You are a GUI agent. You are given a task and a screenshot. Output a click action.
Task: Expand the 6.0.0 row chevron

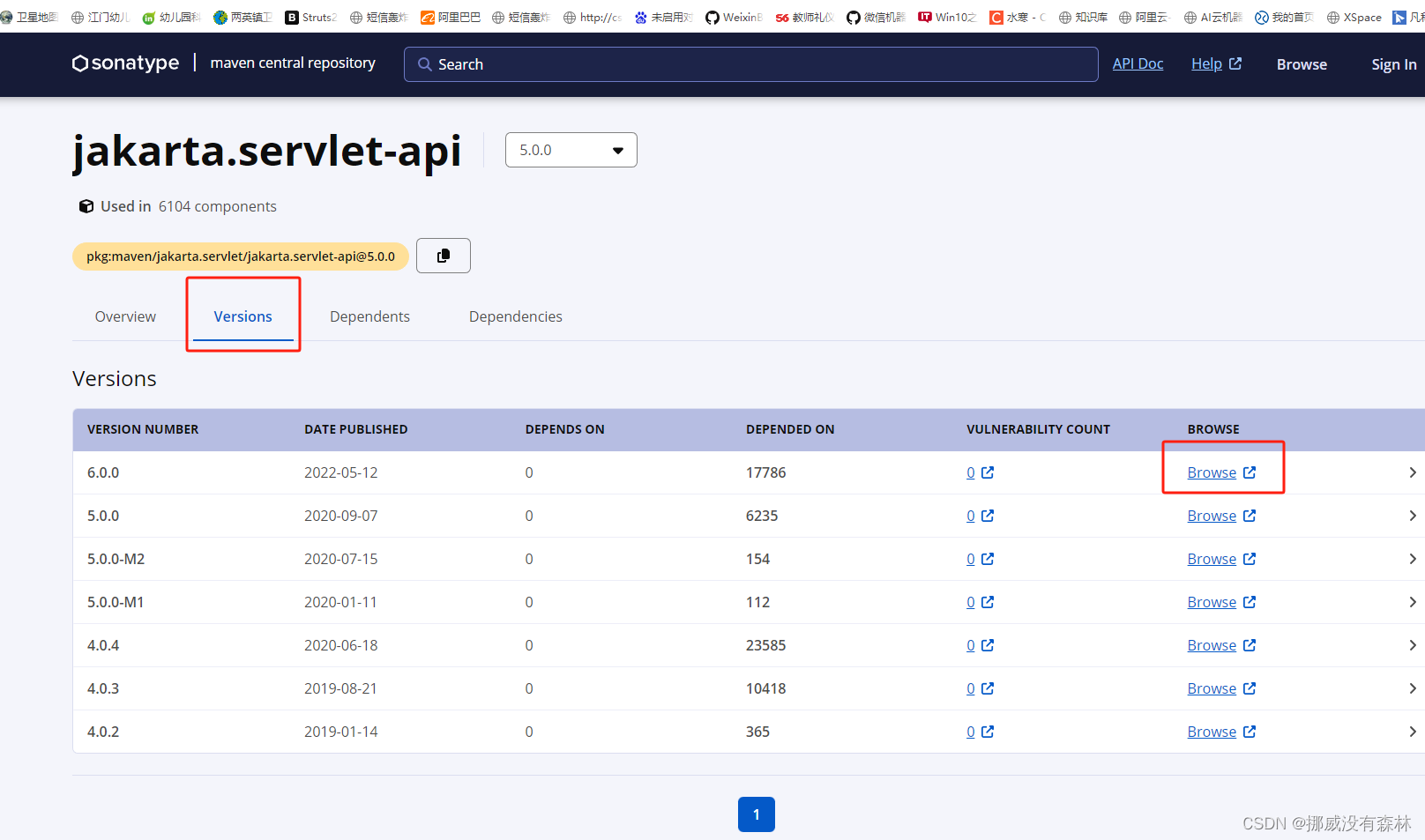1413,472
